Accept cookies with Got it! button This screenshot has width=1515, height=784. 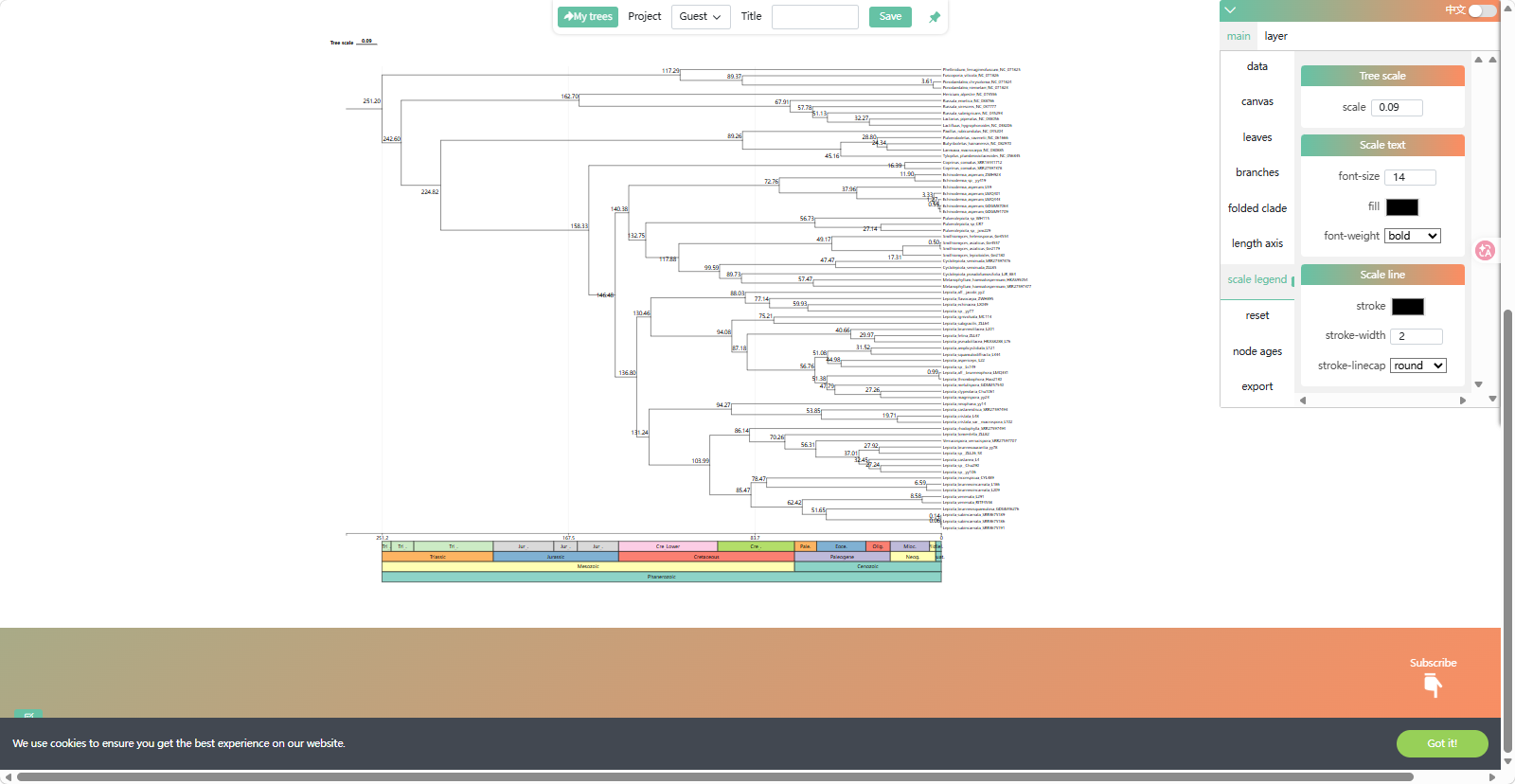pos(1442,743)
